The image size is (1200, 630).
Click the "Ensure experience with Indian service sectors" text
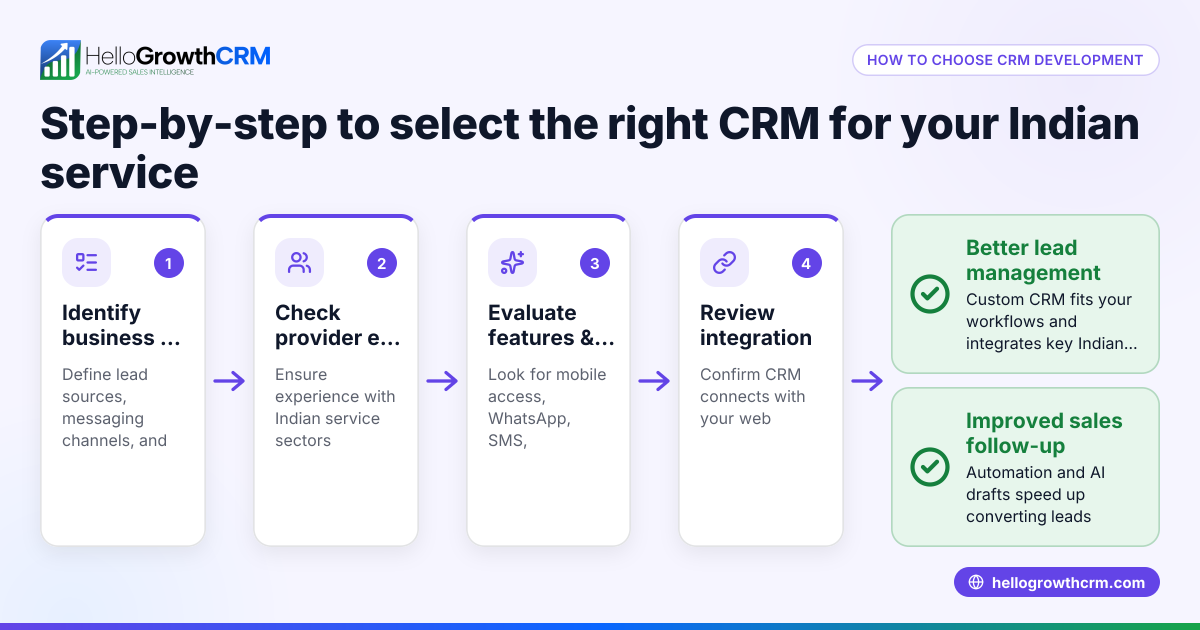point(335,407)
